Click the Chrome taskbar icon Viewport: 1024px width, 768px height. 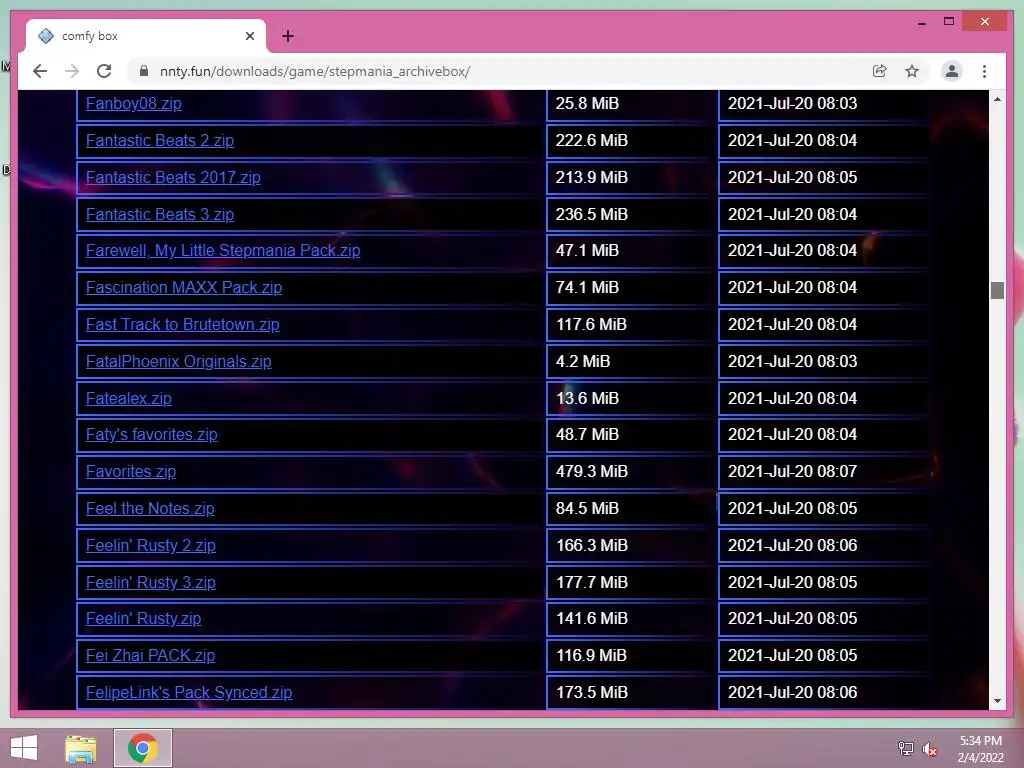[142, 748]
